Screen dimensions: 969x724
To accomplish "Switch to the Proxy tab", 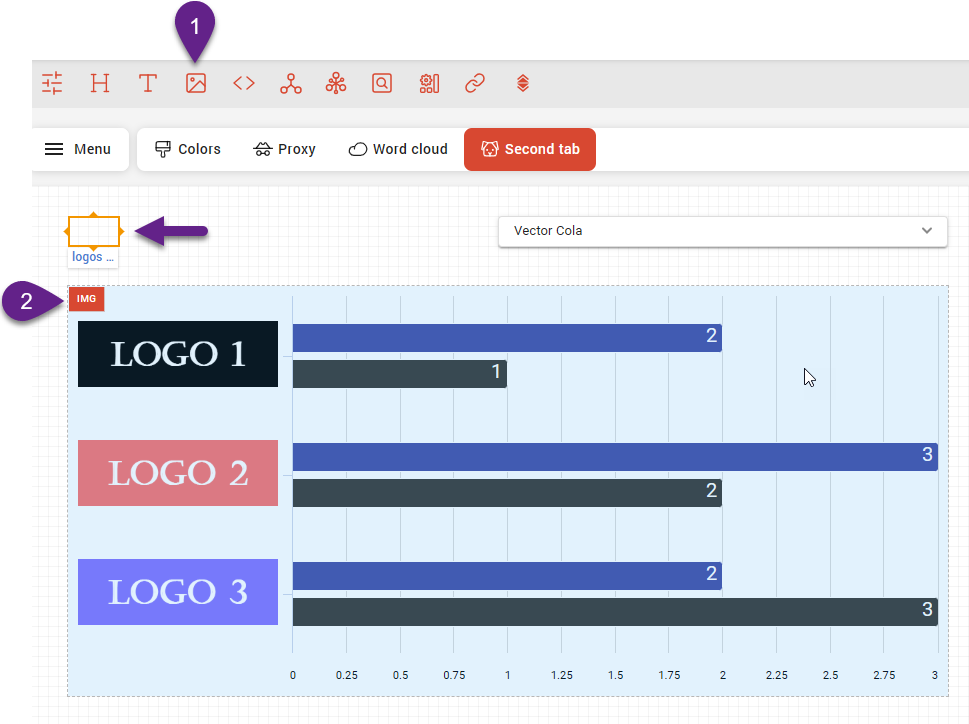I will [x=285, y=149].
